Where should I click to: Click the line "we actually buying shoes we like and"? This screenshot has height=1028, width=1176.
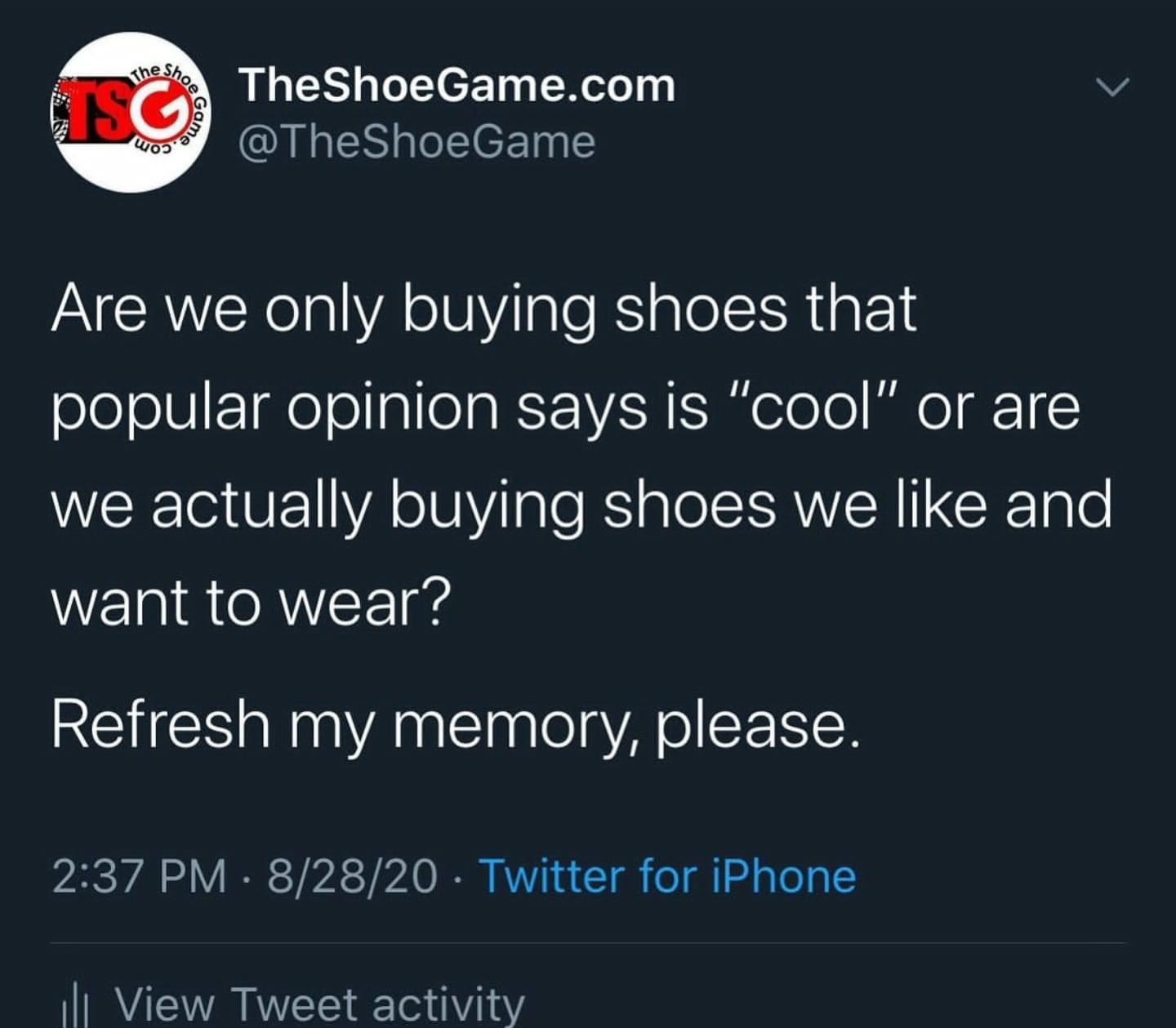(581, 505)
